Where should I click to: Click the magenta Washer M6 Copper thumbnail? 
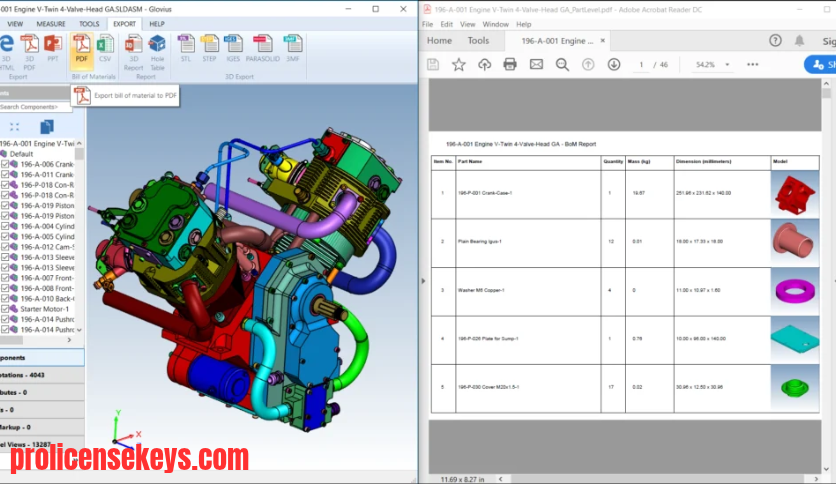(795, 291)
